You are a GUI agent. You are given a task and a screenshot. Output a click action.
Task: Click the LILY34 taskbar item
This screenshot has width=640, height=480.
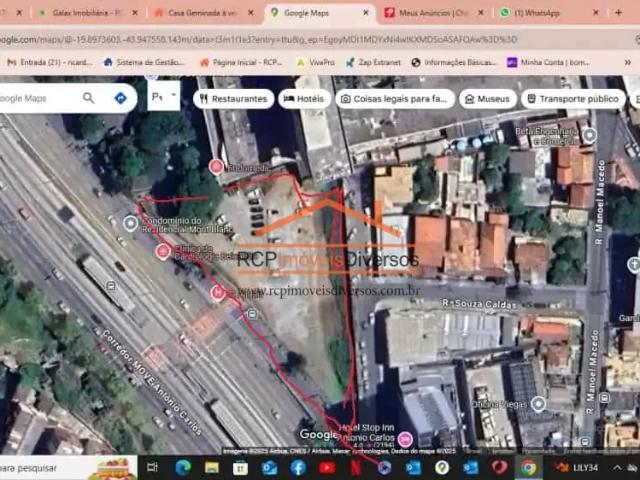click(577, 468)
